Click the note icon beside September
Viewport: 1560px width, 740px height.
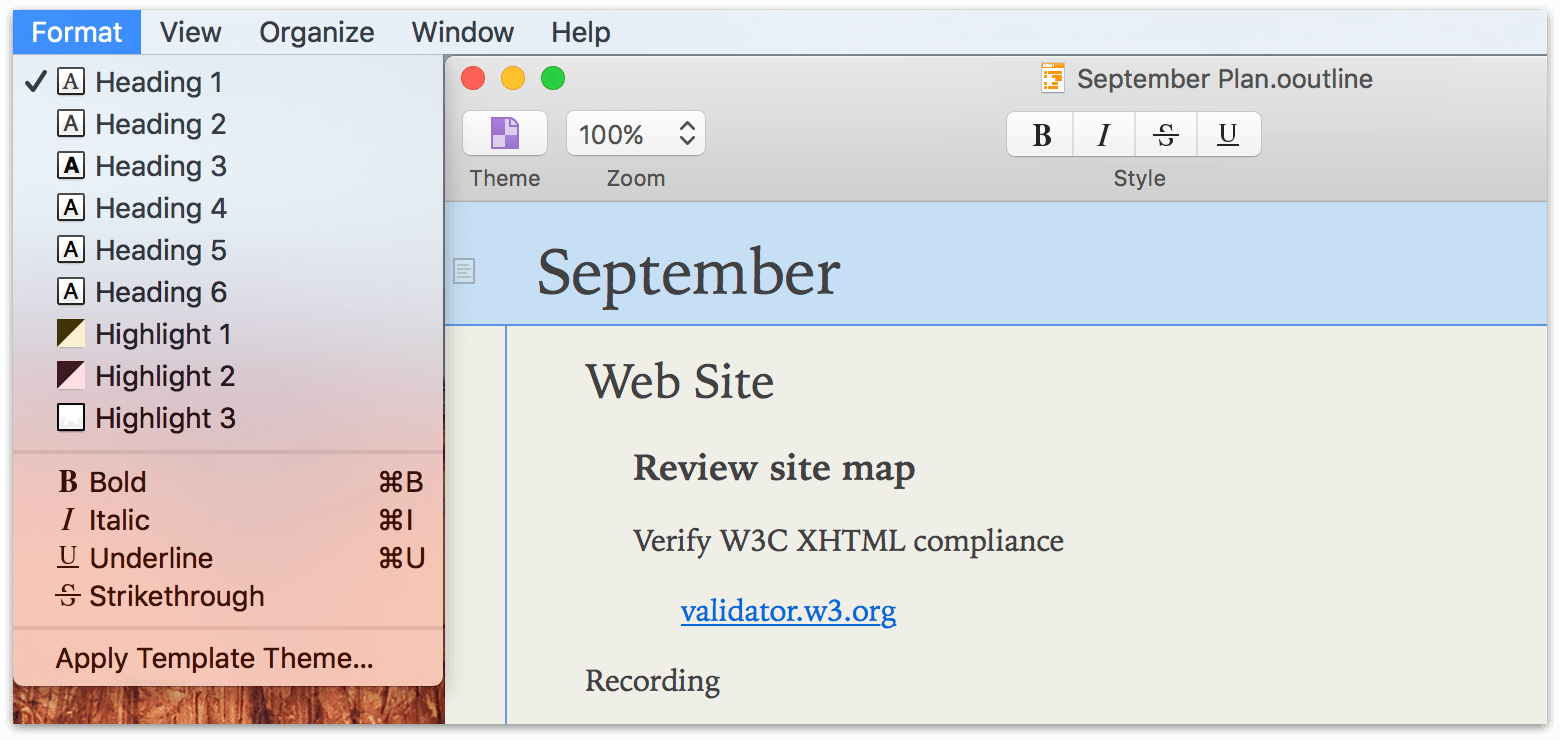point(464,270)
